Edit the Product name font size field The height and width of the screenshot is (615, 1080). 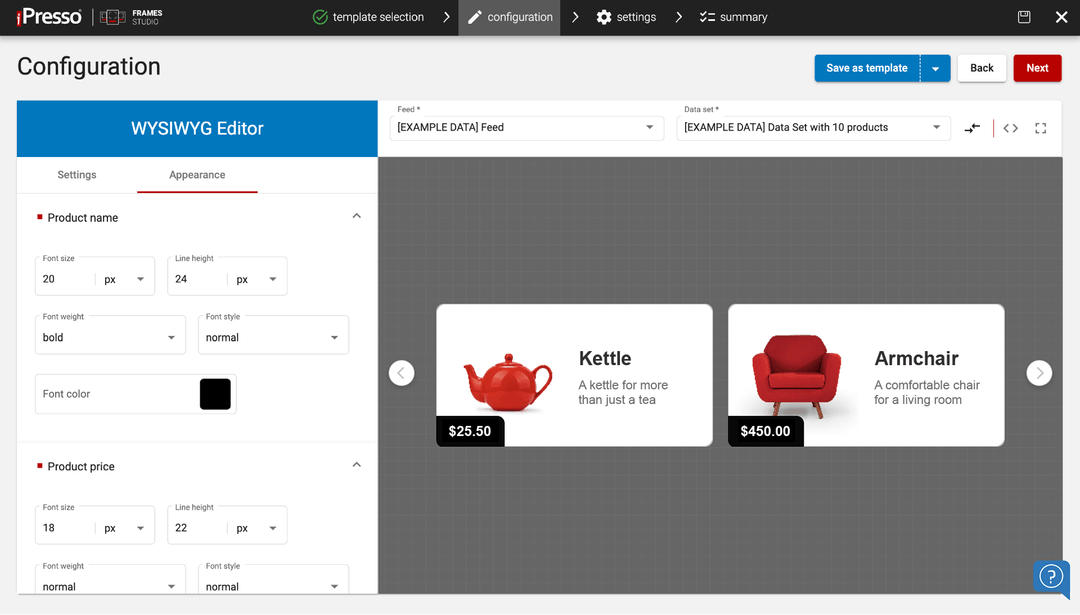click(x=60, y=278)
